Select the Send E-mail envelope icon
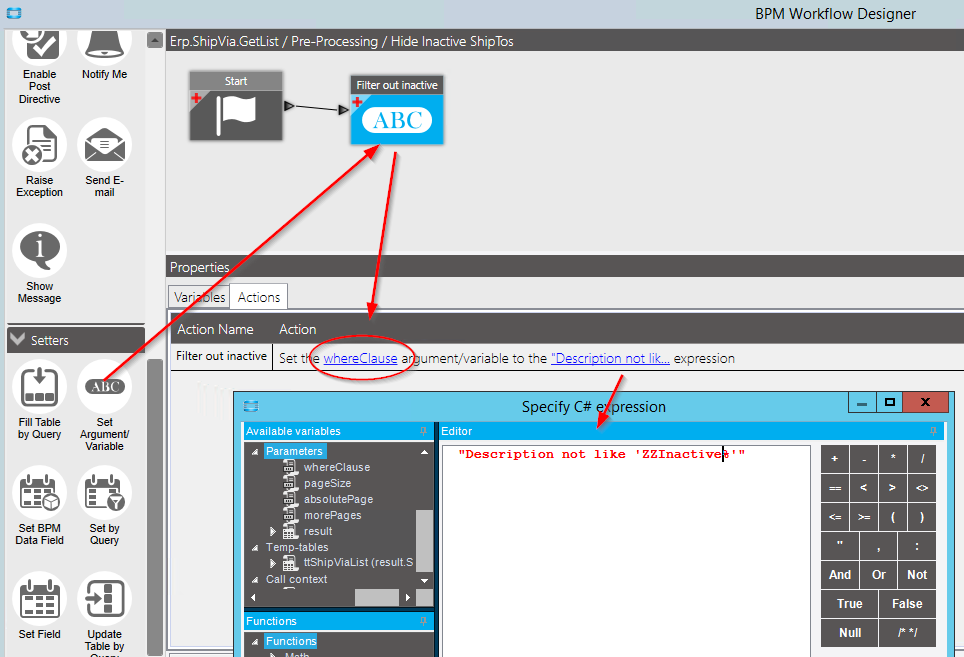 click(105, 145)
